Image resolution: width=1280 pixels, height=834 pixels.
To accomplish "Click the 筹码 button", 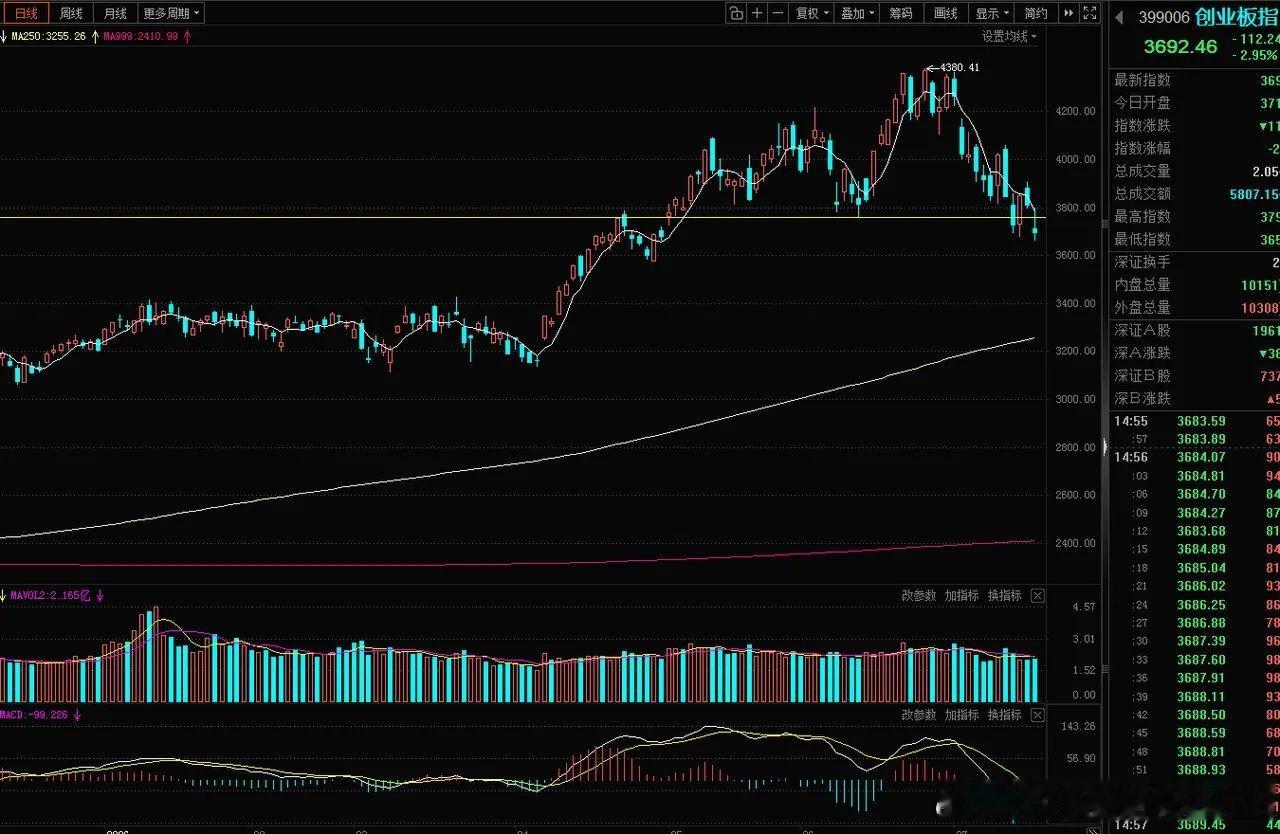I will click(x=901, y=13).
